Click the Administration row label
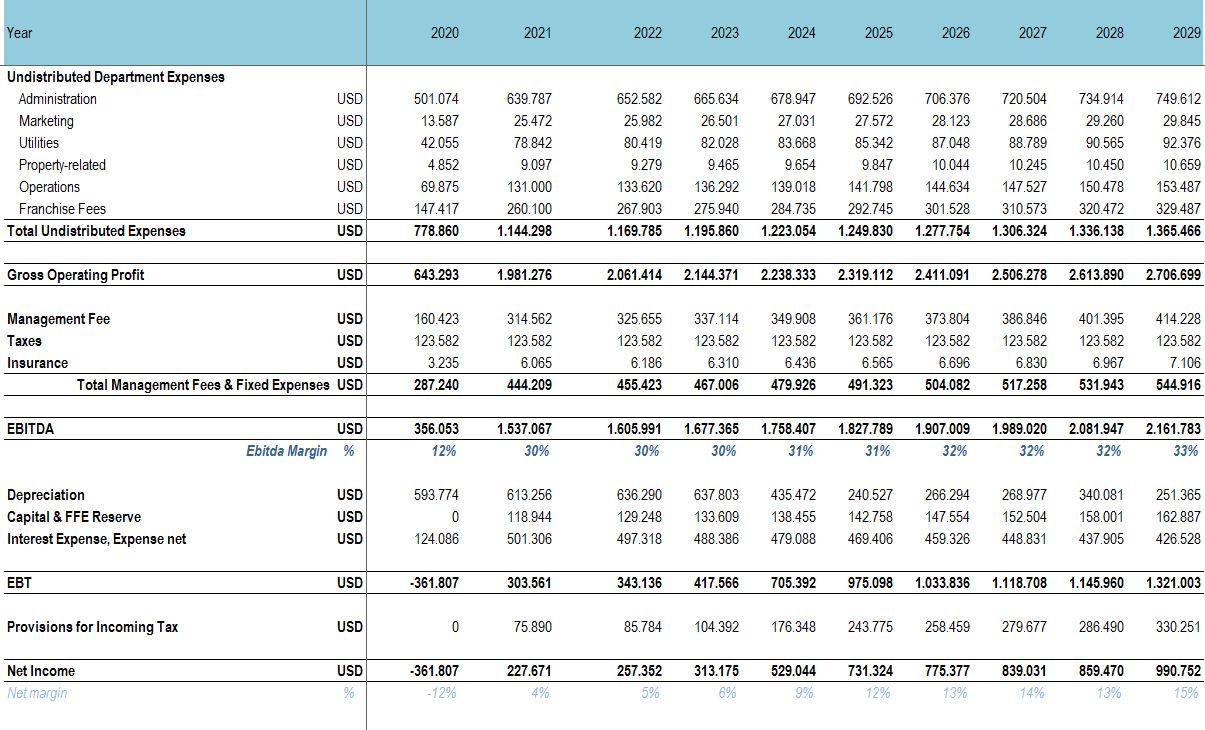 pos(58,99)
